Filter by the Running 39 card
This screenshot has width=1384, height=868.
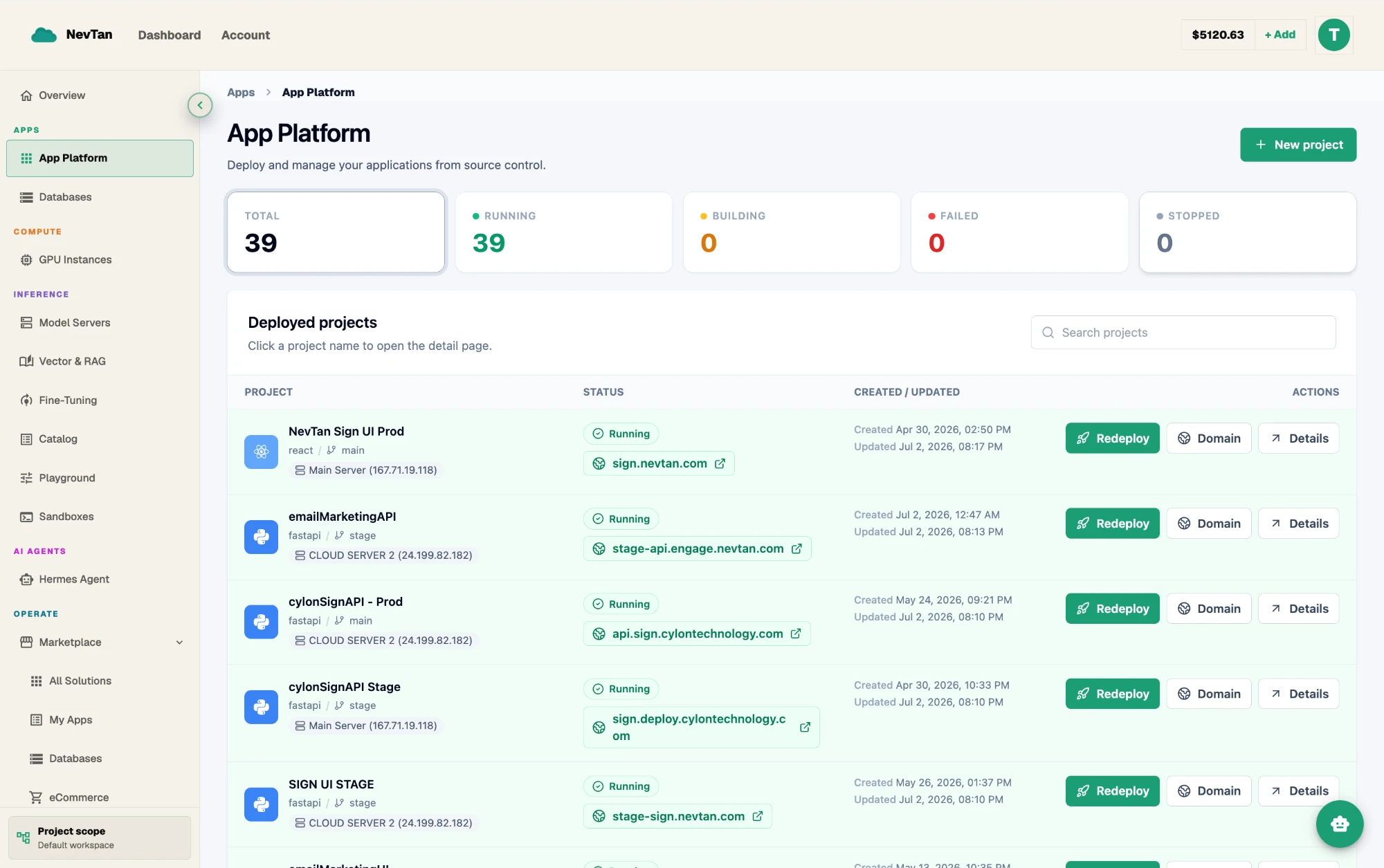point(564,232)
